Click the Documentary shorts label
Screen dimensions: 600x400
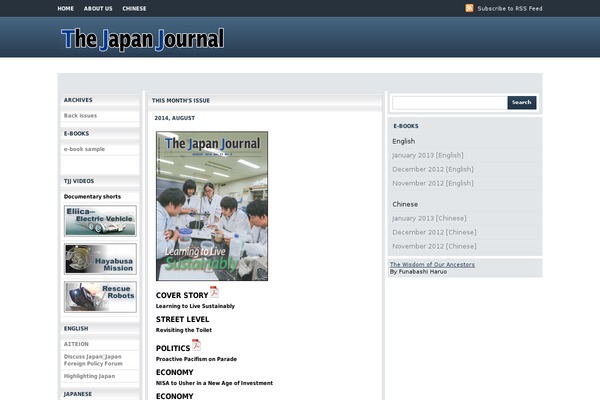pyautogui.click(x=92, y=197)
